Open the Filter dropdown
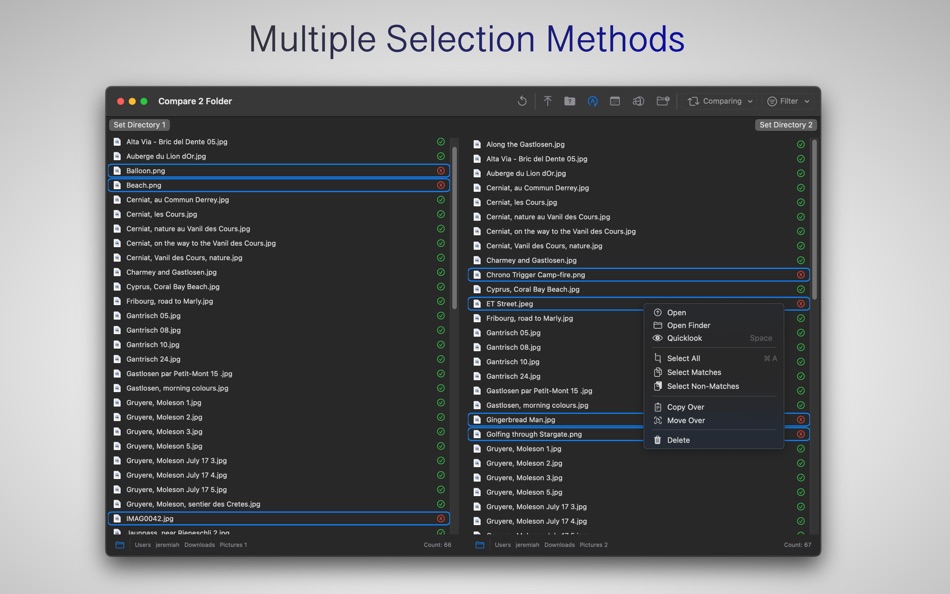 (x=788, y=101)
